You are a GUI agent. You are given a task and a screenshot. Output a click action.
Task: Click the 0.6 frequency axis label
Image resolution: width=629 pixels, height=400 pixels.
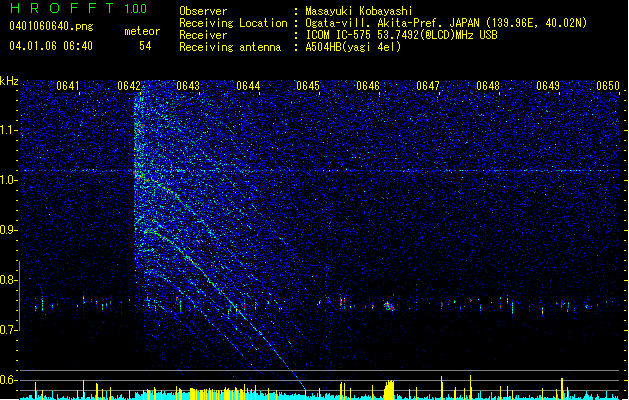9,380
